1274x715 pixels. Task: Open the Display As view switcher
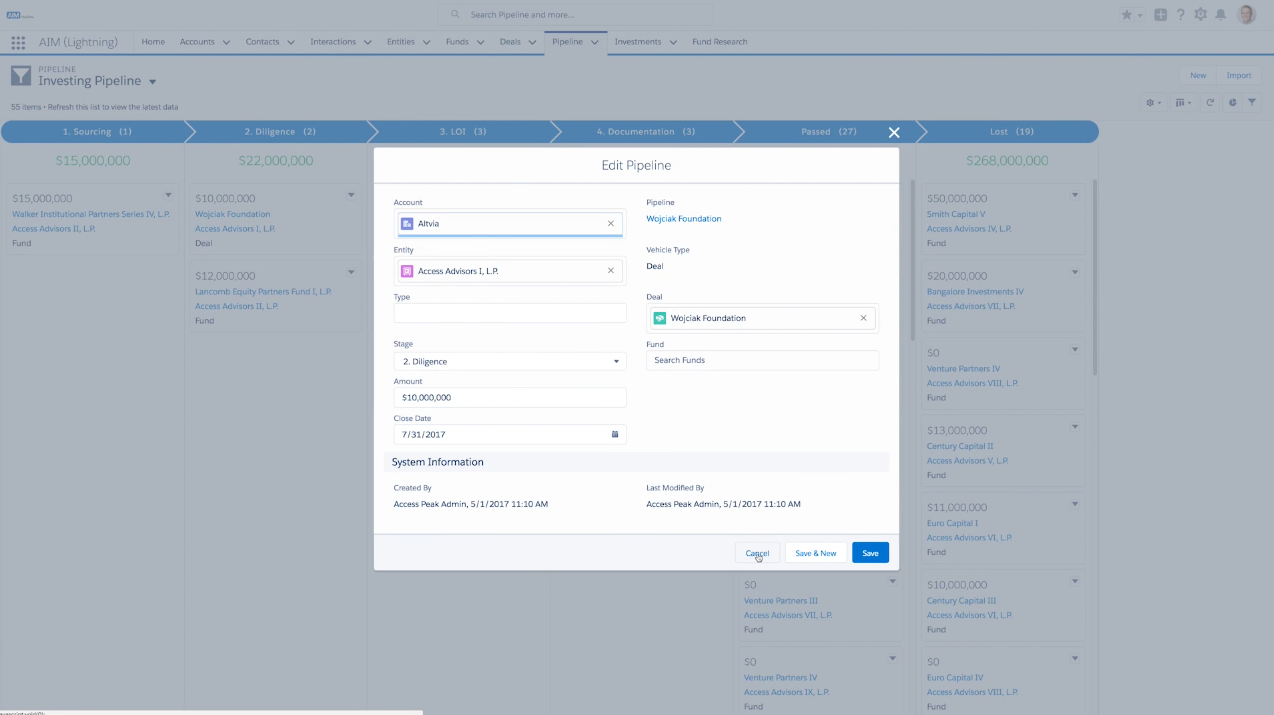point(1184,102)
